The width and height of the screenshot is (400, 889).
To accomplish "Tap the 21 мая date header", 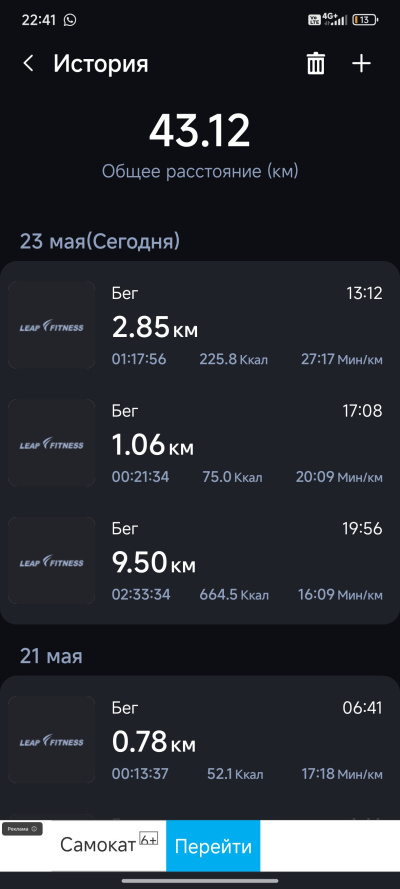I will pos(52,656).
